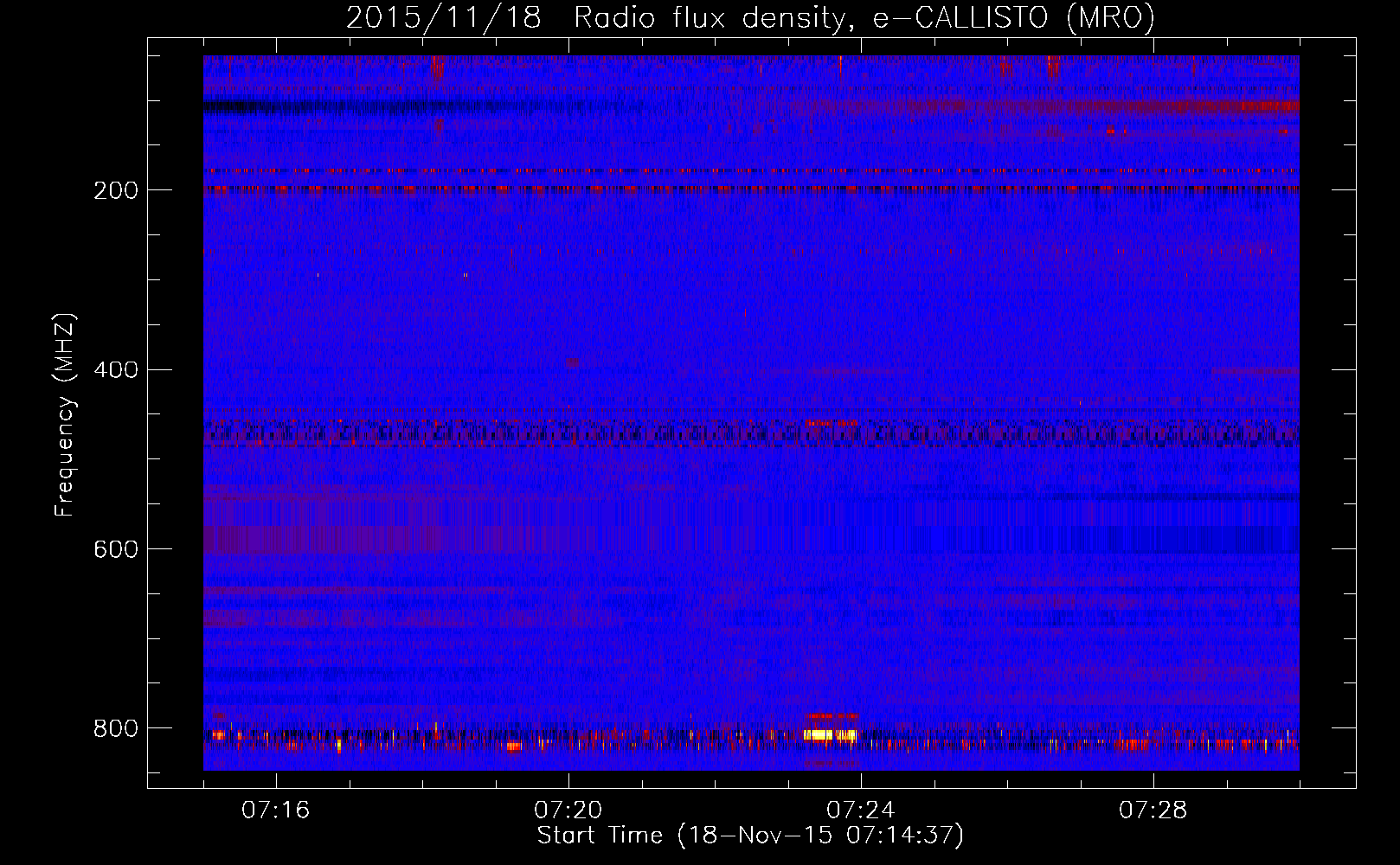Click the bright yellow burst near 800 MHz
The width and height of the screenshot is (1400, 865).
(x=830, y=734)
